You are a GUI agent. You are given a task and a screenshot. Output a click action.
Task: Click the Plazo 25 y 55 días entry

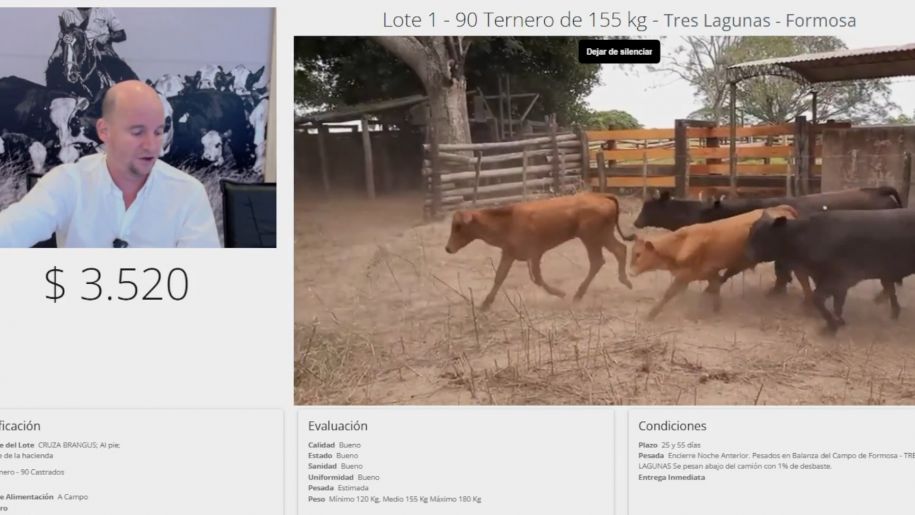[669, 445]
